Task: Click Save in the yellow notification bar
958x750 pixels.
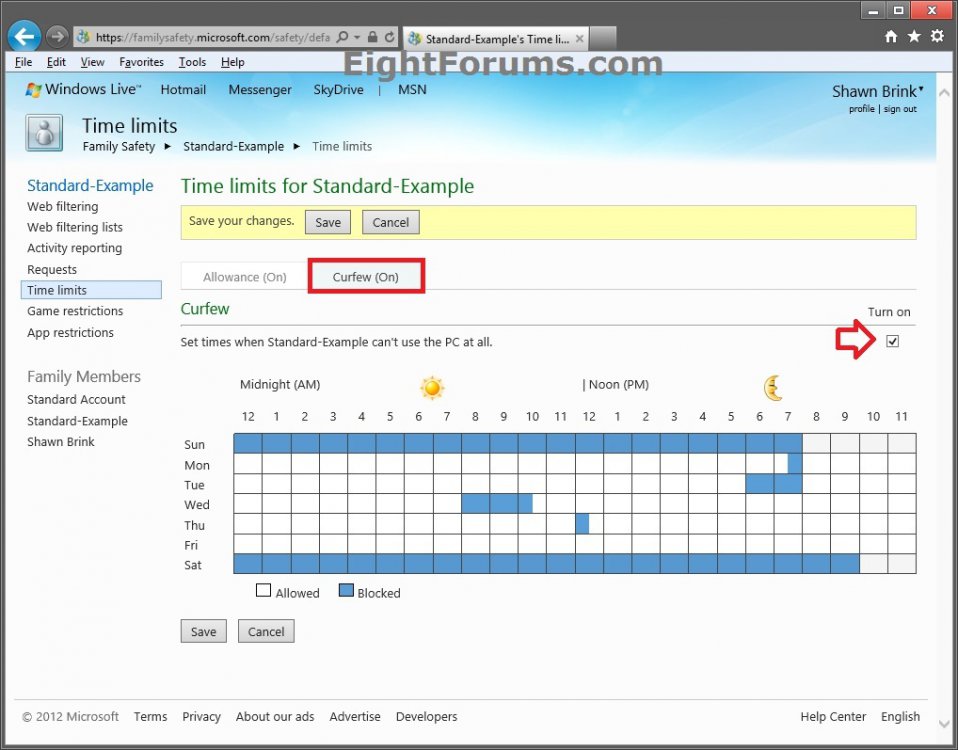Action: tap(327, 222)
